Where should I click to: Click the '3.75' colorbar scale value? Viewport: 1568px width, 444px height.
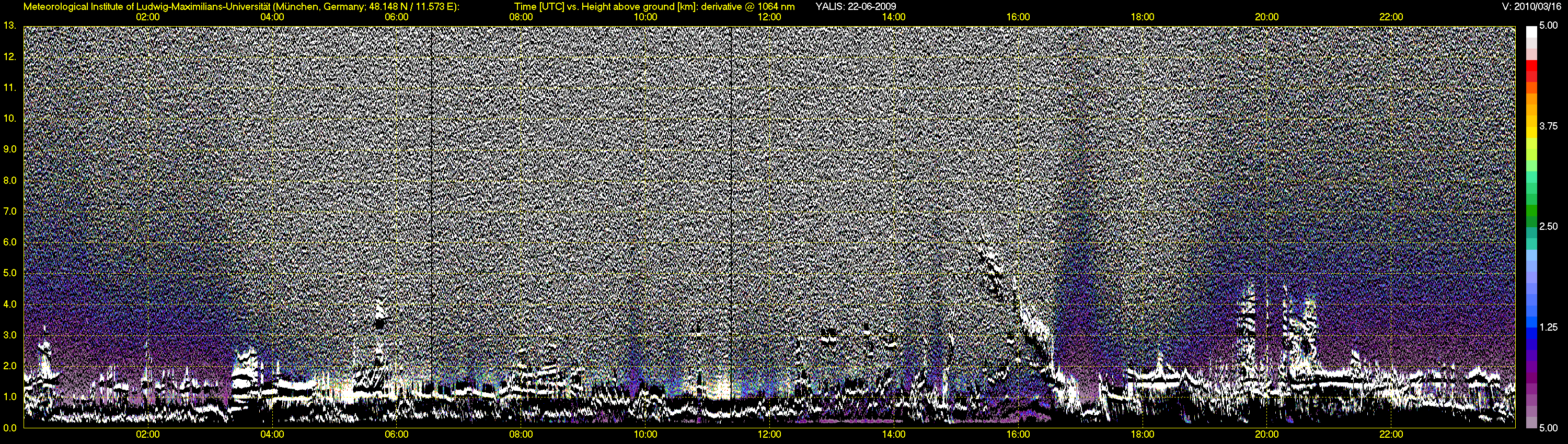(1549, 126)
